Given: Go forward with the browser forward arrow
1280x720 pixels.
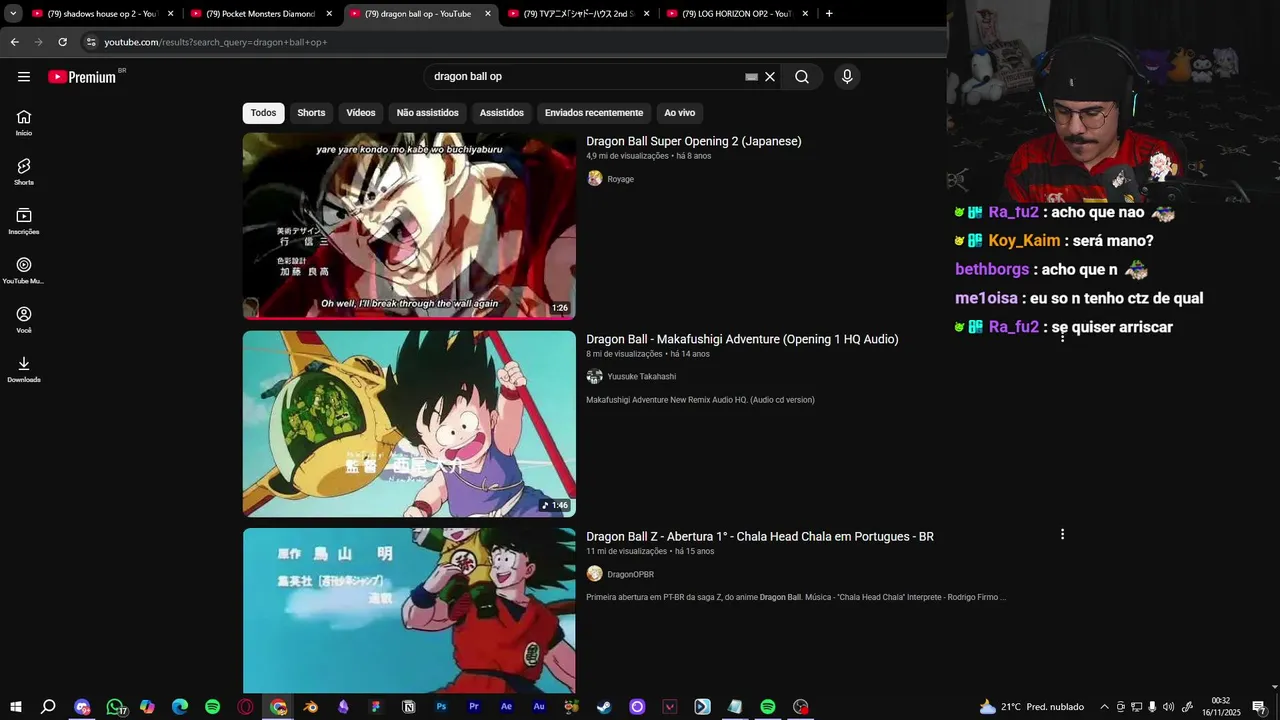Looking at the screenshot, I should pyautogui.click(x=38, y=42).
